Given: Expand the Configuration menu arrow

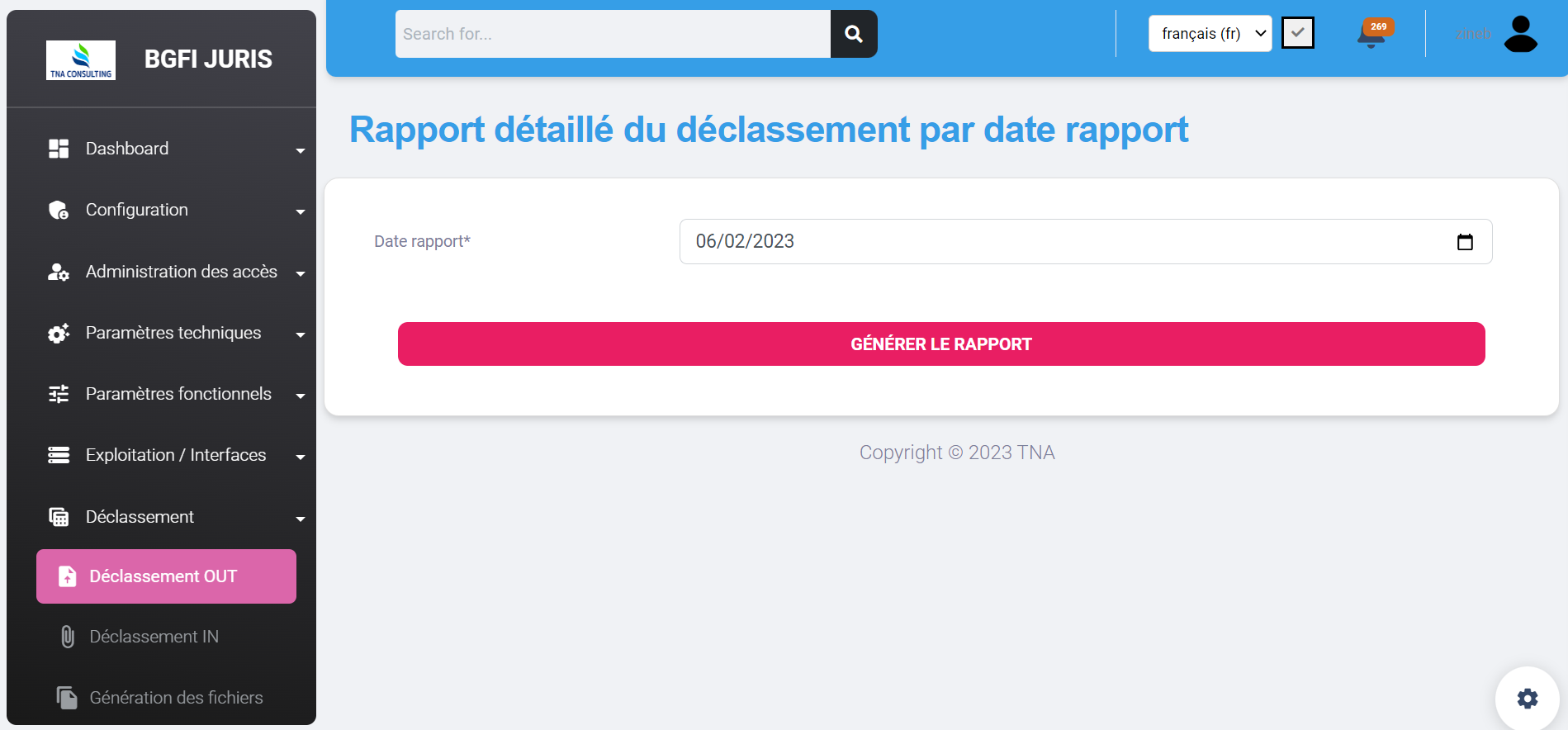Looking at the screenshot, I should (301, 211).
